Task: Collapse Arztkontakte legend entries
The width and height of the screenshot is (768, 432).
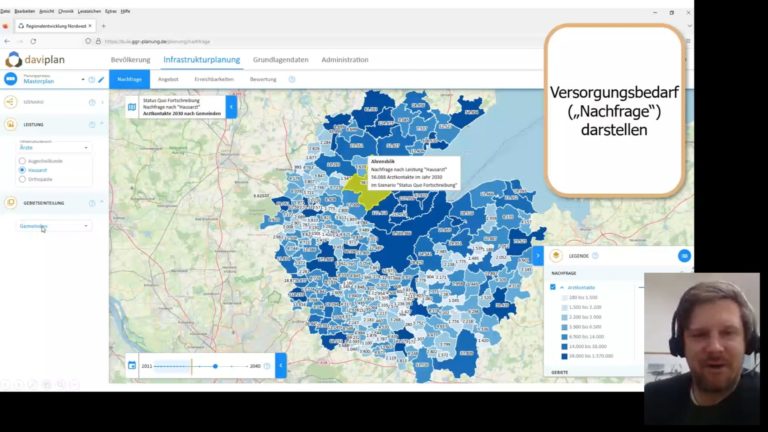Action: [x=562, y=288]
